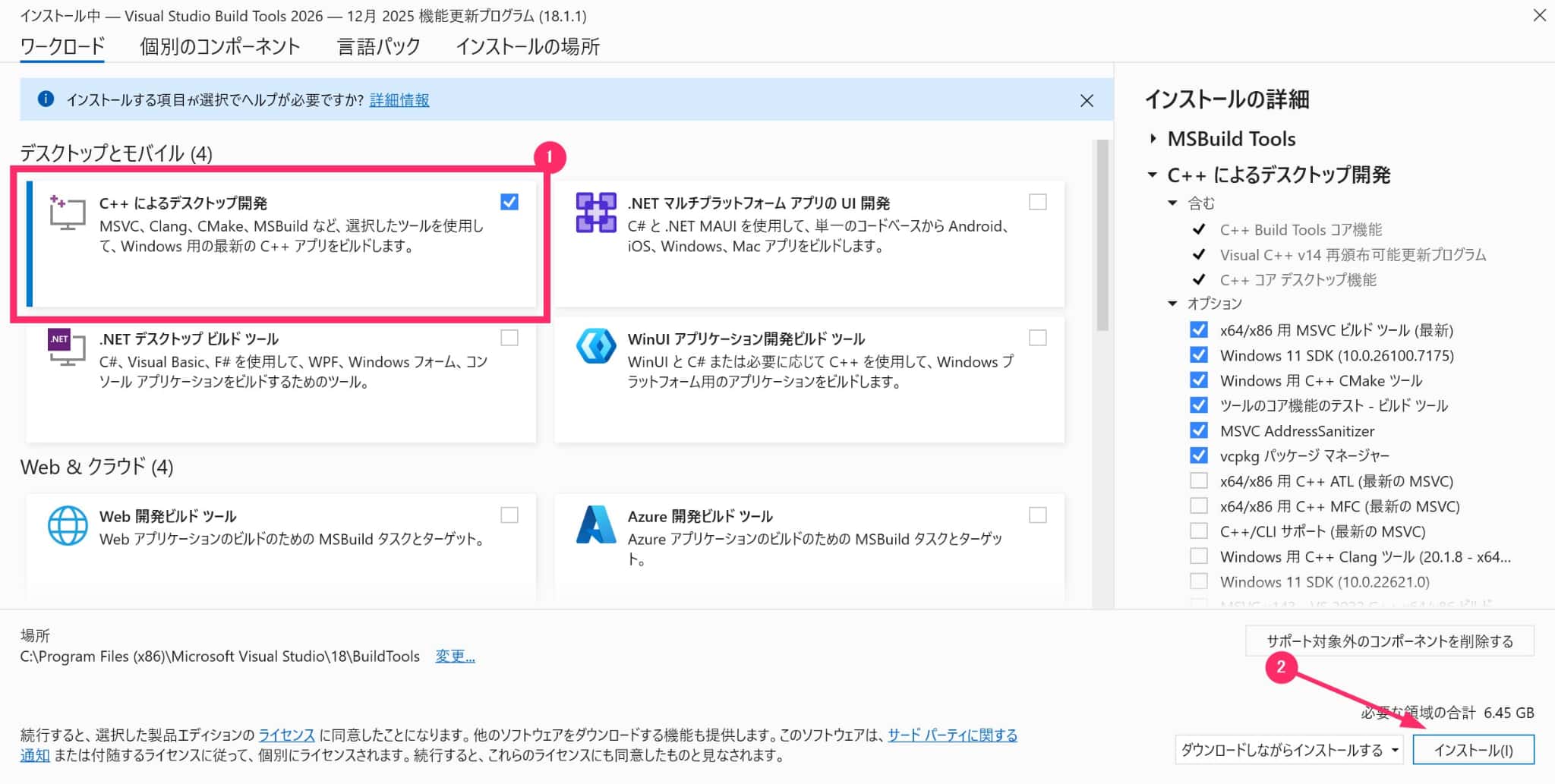Image resolution: width=1555 pixels, height=784 pixels.
Task: Open the 個別のコンポーネント tab
Action: (220, 46)
